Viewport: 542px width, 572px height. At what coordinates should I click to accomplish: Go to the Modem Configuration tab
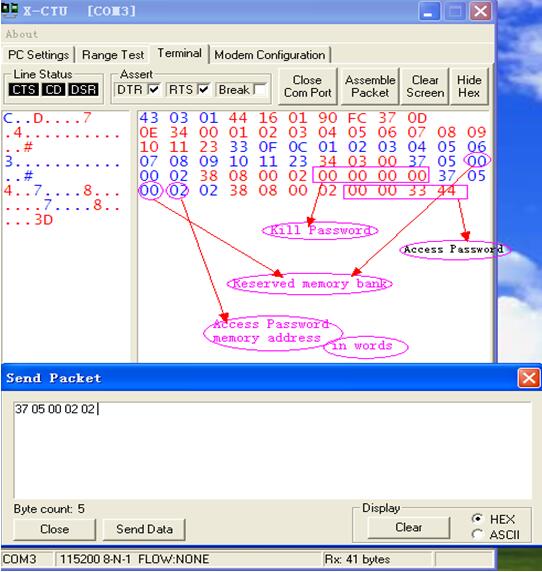coord(270,55)
